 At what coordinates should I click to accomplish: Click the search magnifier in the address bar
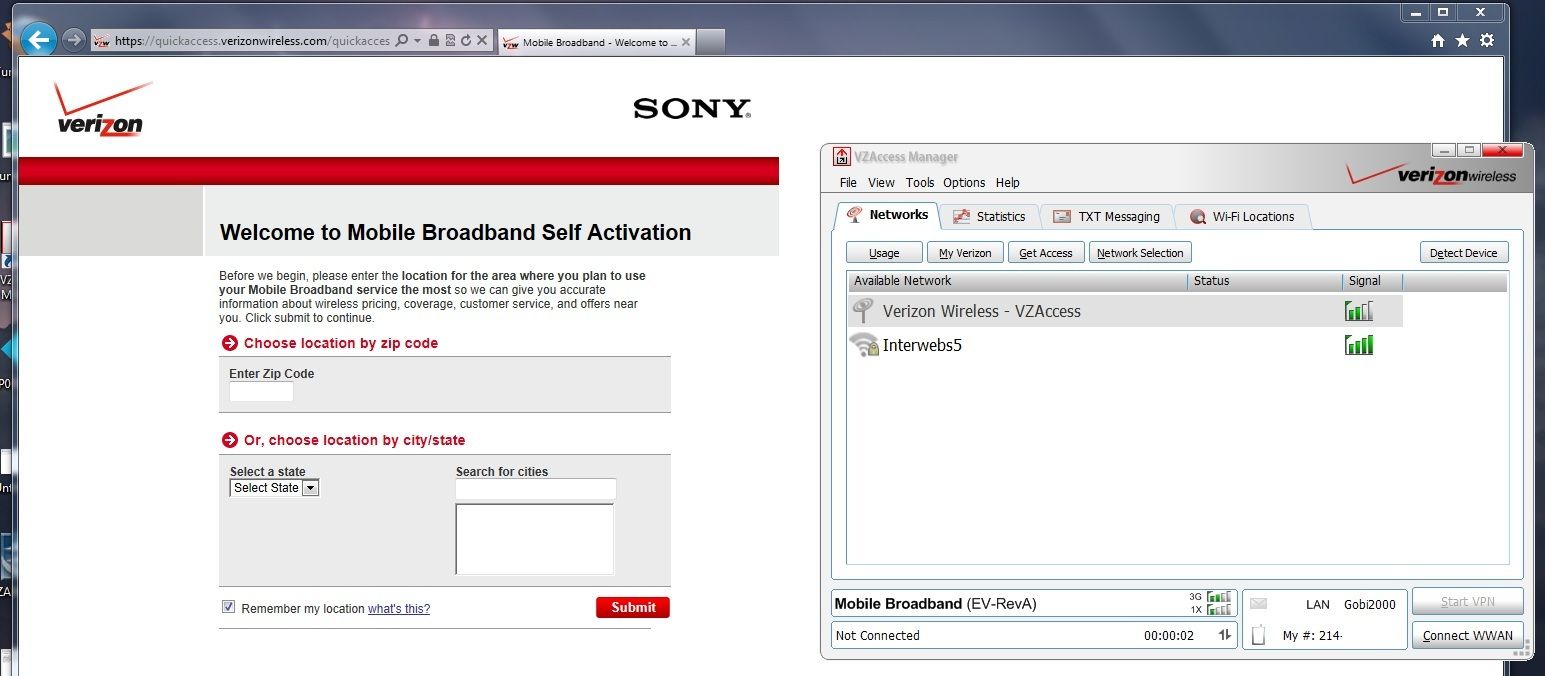402,41
